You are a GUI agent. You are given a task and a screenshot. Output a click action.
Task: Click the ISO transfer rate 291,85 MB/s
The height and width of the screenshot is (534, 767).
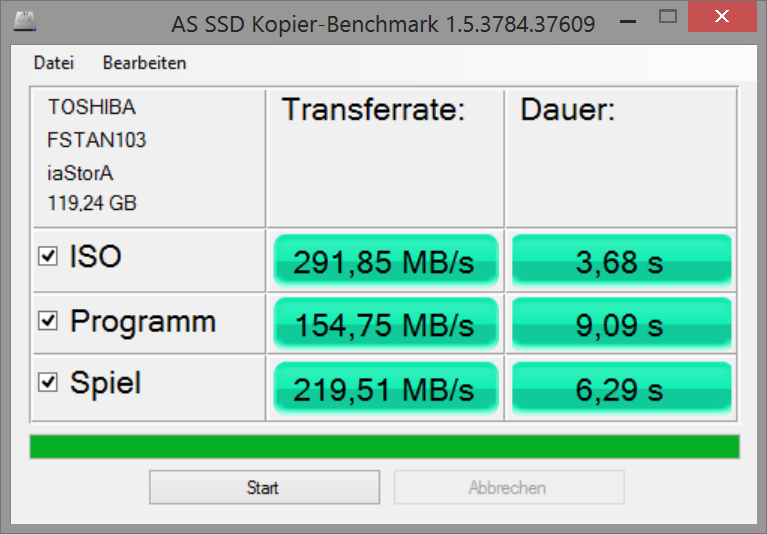385,261
